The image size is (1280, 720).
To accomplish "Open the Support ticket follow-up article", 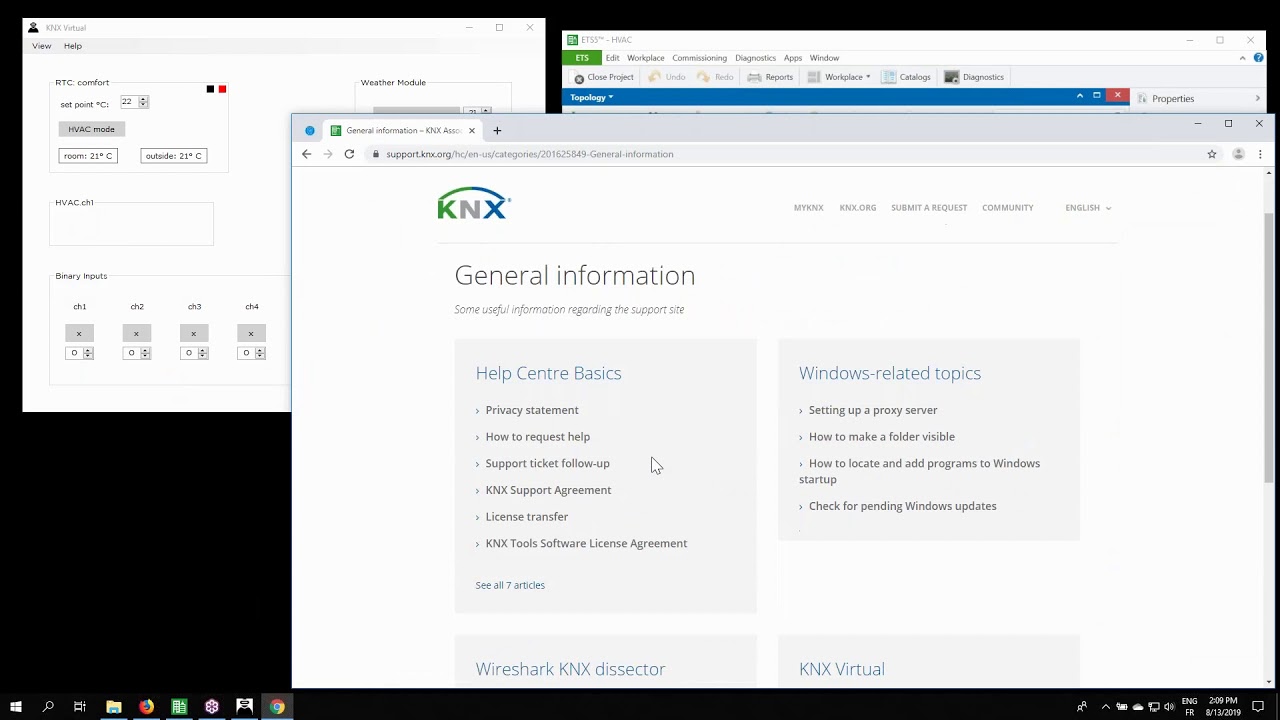I will 547,463.
